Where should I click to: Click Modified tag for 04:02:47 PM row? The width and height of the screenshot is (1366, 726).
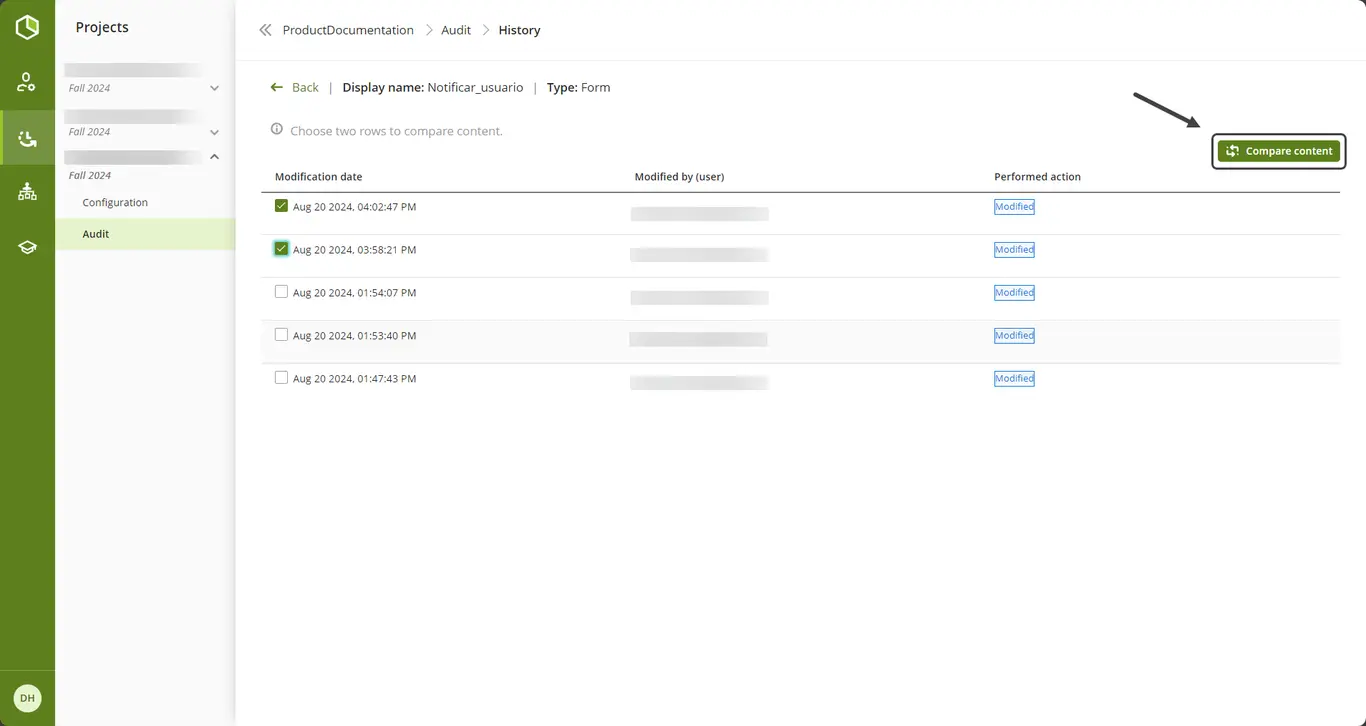coord(1014,207)
